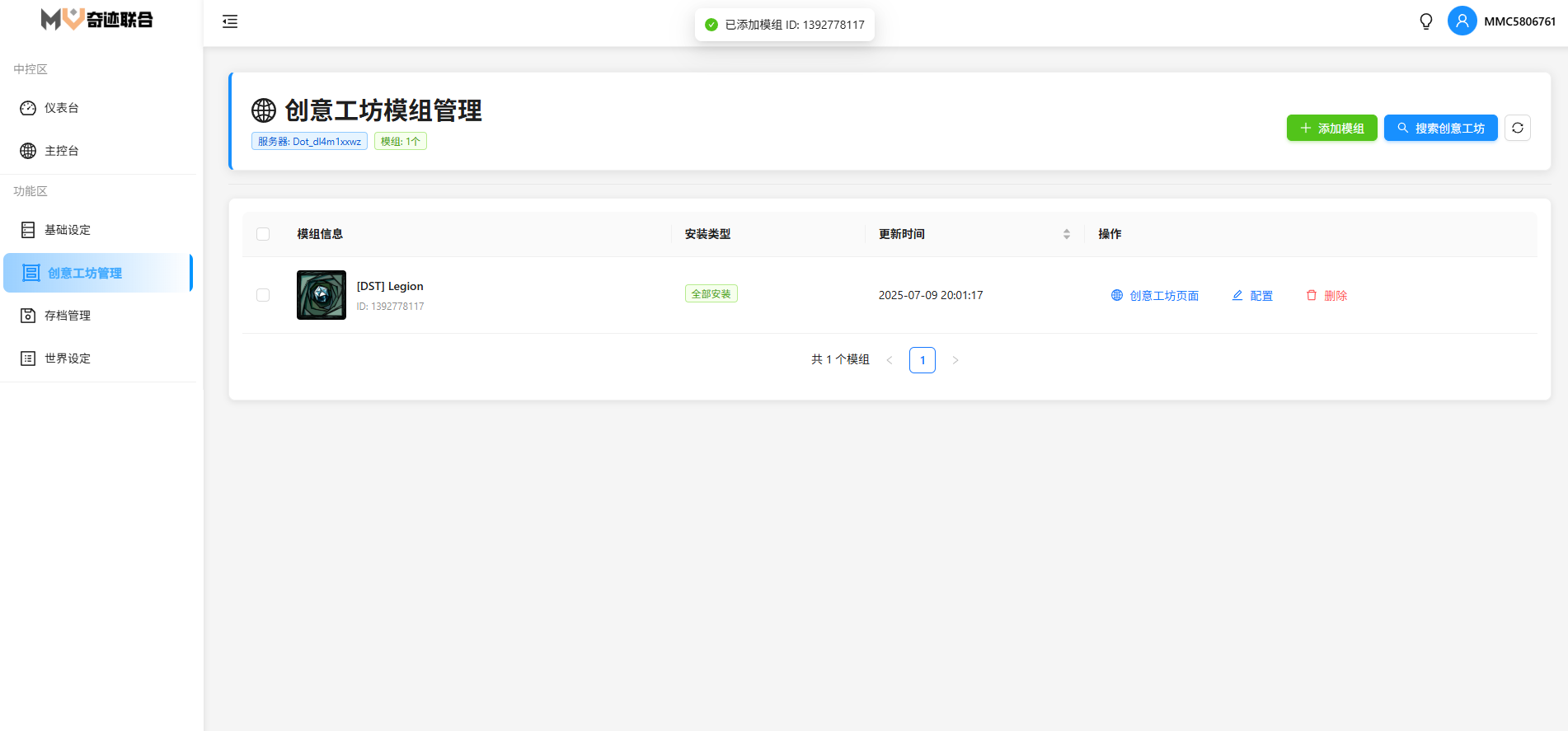Viewport: 1568px width, 731px height.
Task: Delete the Legion mod via 删除
Action: [1326, 296]
